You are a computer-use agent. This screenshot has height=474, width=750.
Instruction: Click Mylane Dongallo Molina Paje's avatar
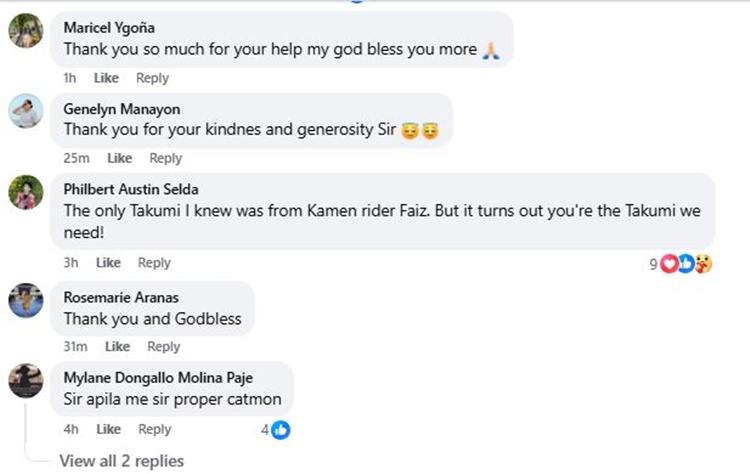click(25, 380)
